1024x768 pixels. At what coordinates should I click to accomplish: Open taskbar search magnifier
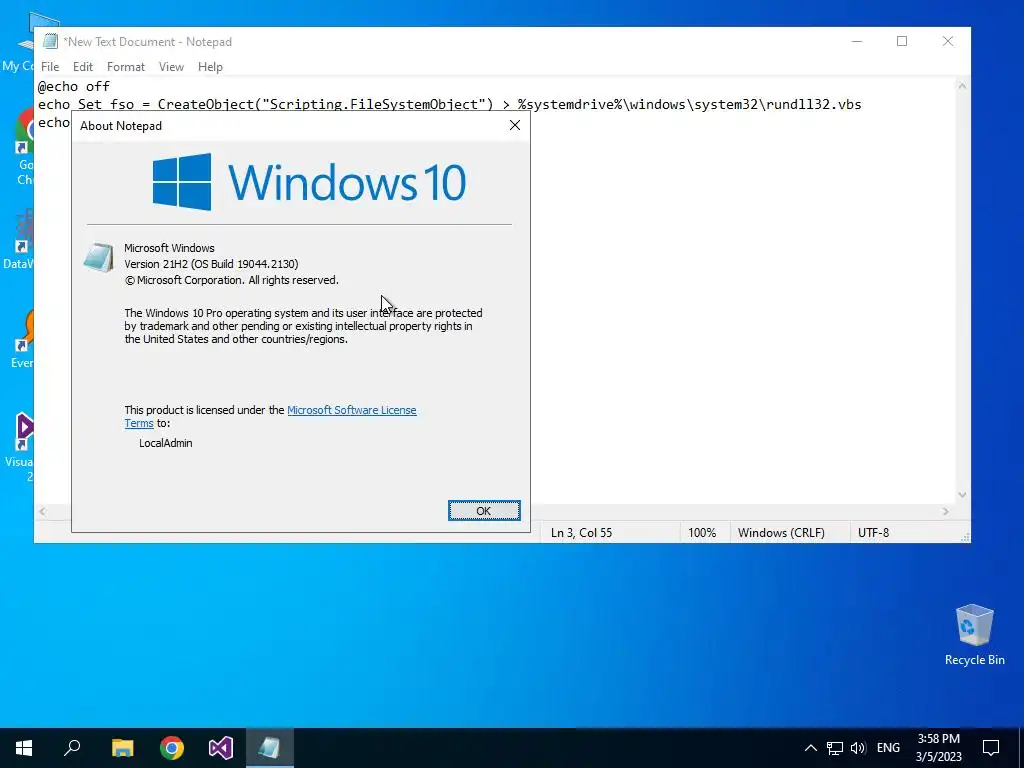click(72, 748)
